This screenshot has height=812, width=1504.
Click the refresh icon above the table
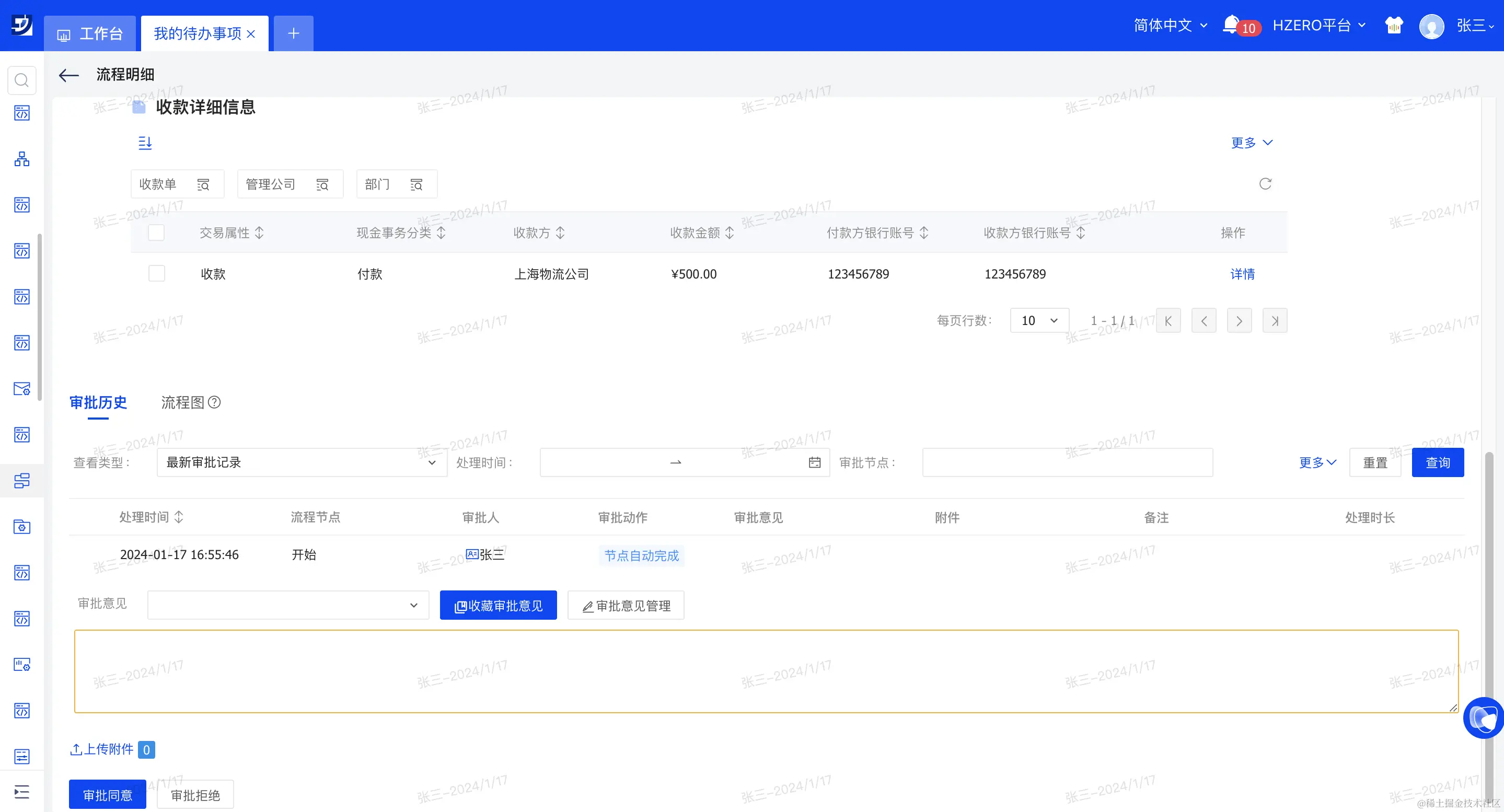point(1265,184)
